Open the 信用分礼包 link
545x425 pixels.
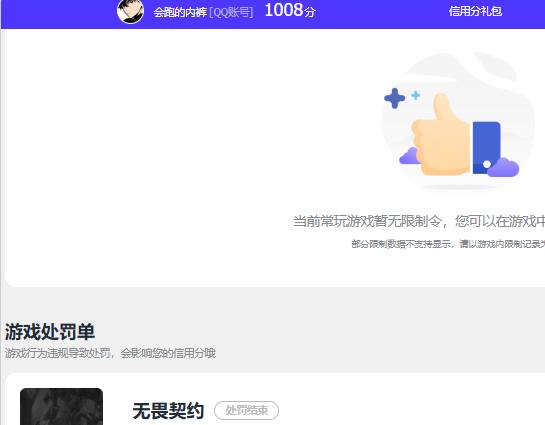(475, 11)
